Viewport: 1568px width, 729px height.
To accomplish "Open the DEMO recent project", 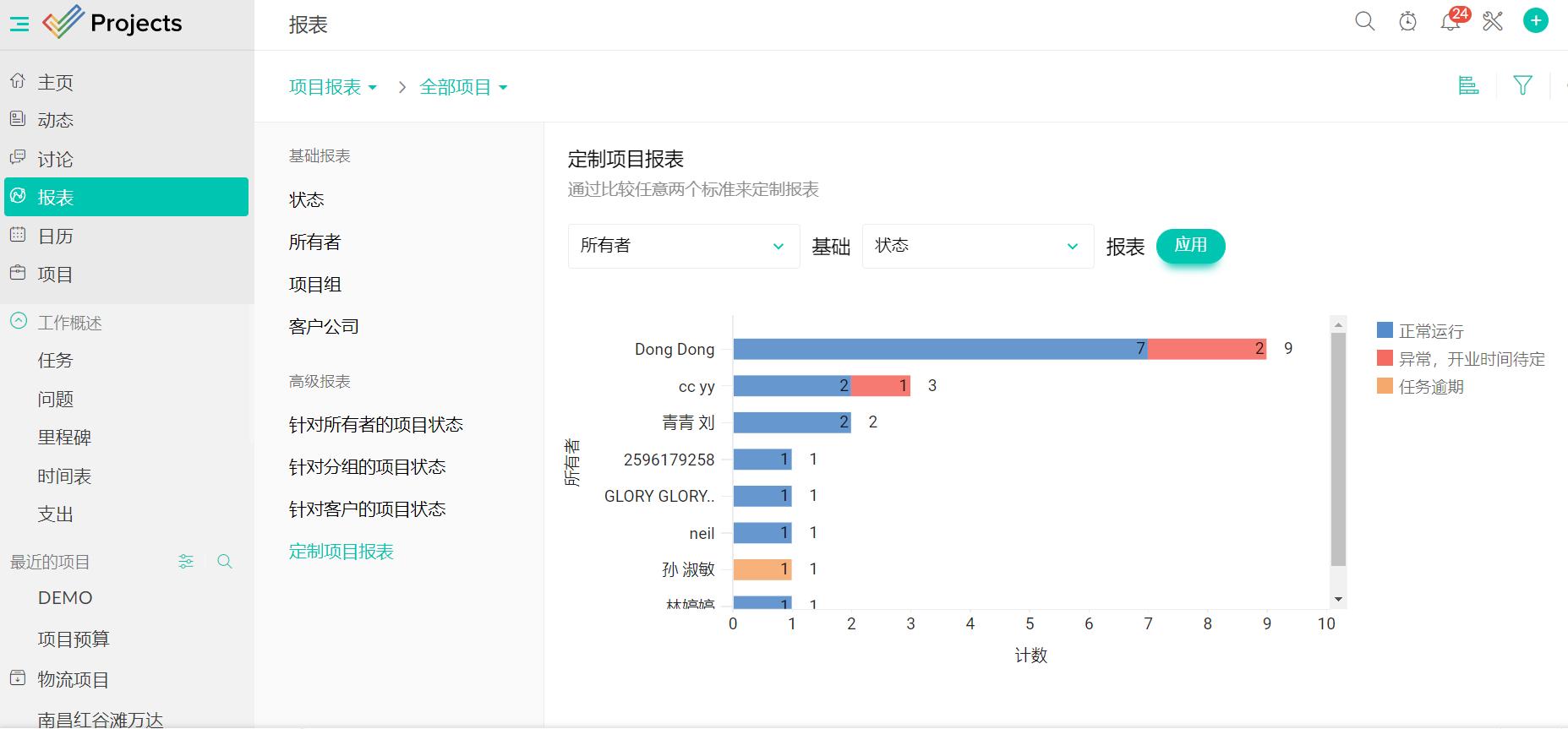I will click(x=65, y=598).
